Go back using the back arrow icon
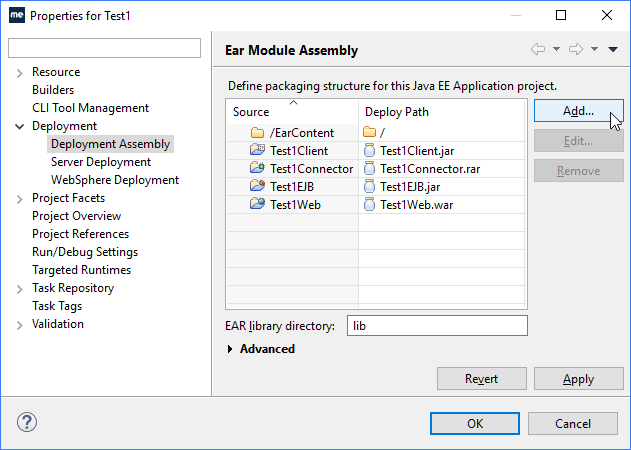This screenshot has width=631, height=450. (x=538, y=49)
